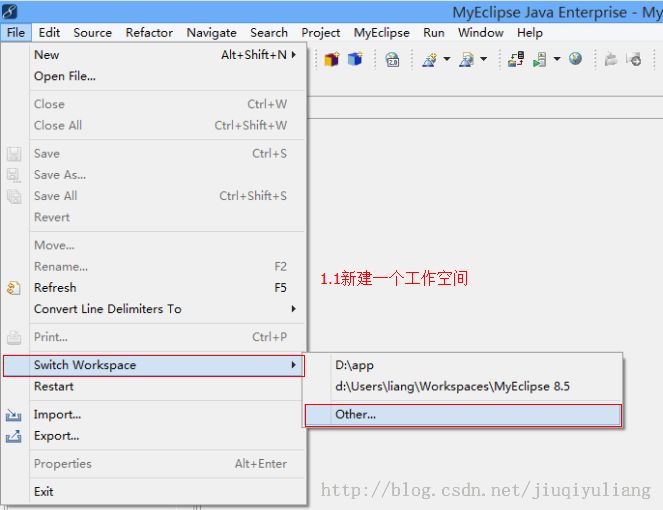Open dropdown arrow next to server run icon
Image resolution: width=663 pixels, height=510 pixels.
pyautogui.click(x=557, y=59)
